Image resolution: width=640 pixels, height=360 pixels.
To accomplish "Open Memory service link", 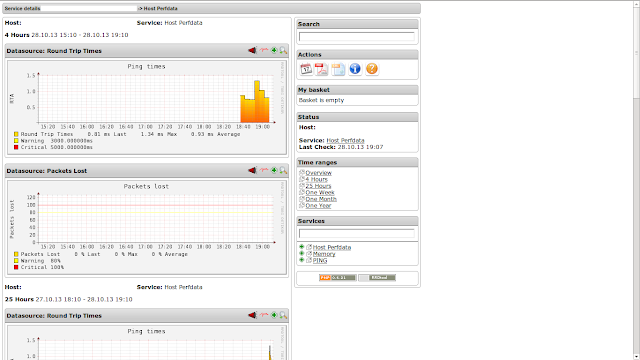I will pyautogui.click(x=324, y=253).
